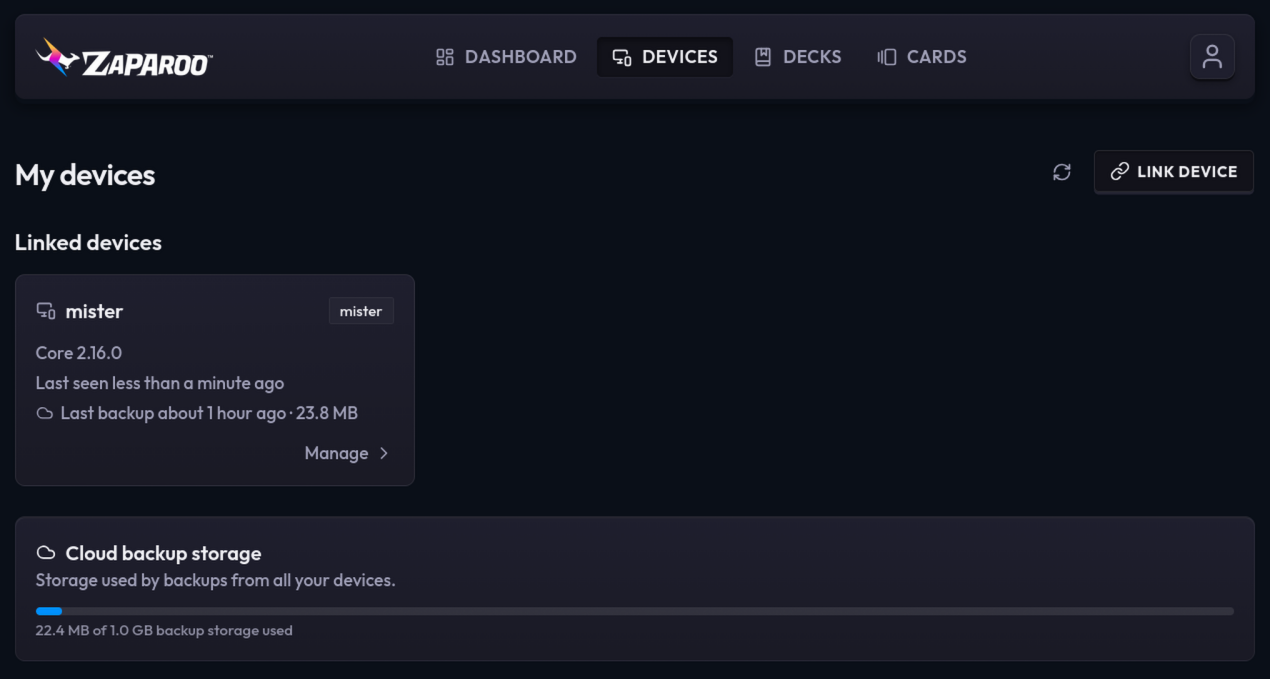Click the cloud icon beside Cloud backup storage

(x=46, y=553)
